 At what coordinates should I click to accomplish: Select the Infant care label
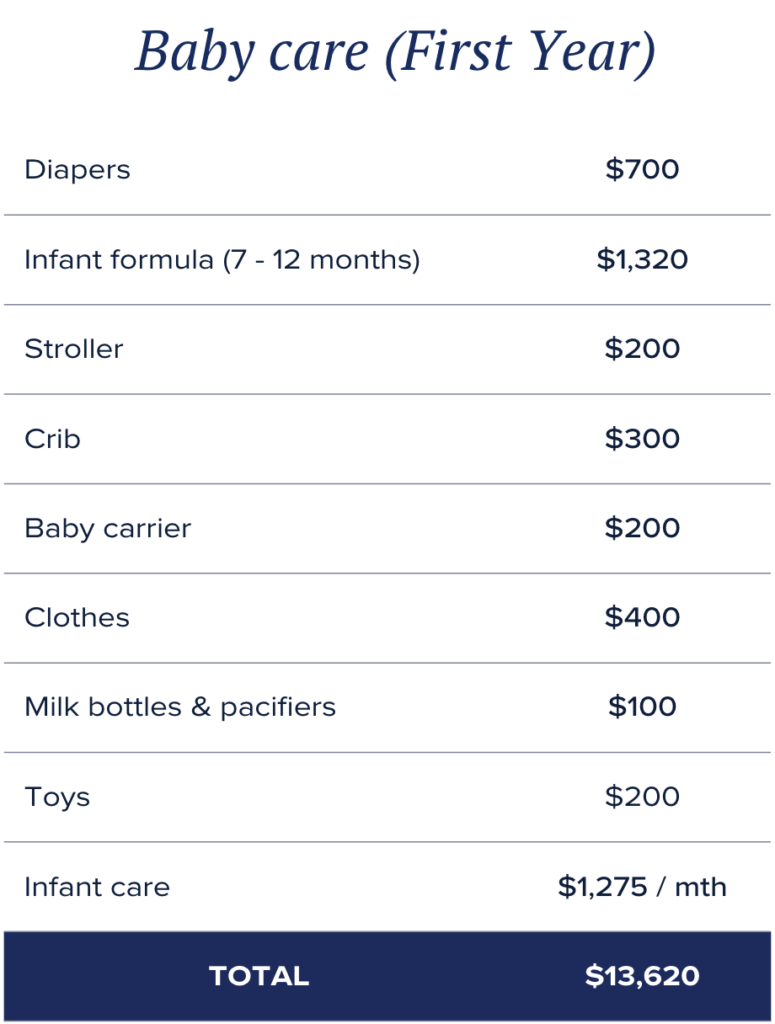click(97, 887)
